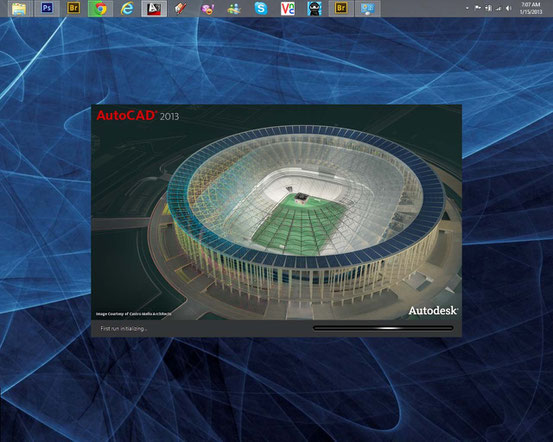The width and height of the screenshot is (553, 442).
Task: Launch Photoshop from the taskbar
Action: click(x=47, y=8)
